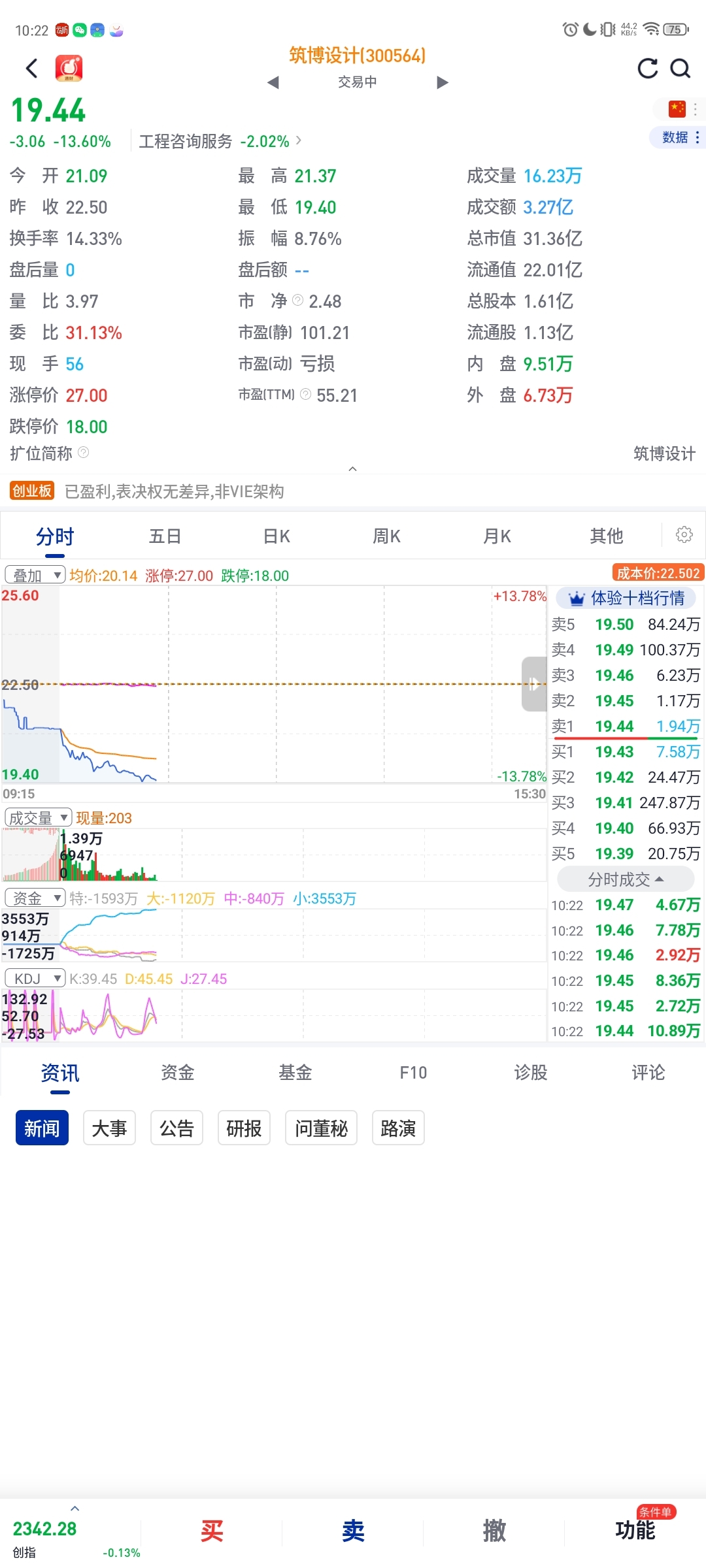Go to the previous stock arrow
The image size is (706, 1568).
(x=274, y=82)
